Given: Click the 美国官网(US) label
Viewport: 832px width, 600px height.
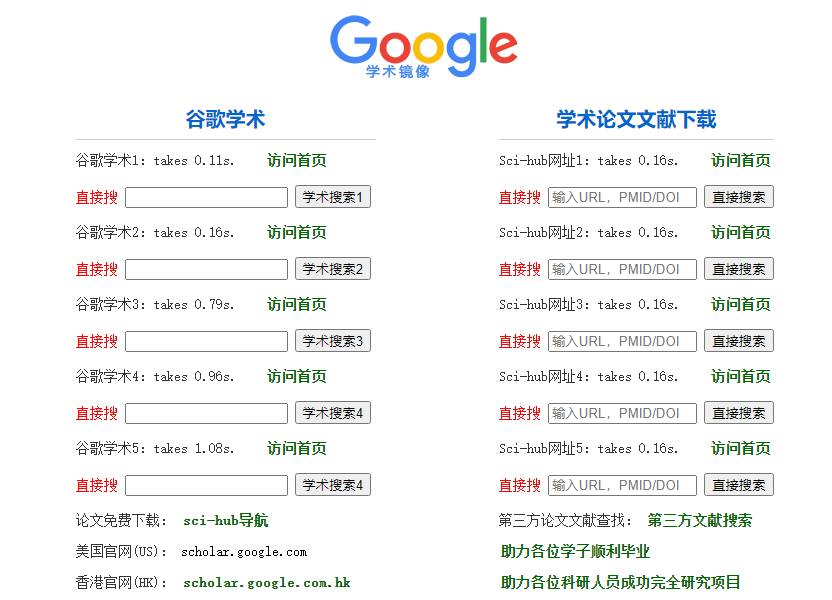Looking at the screenshot, I should [x=122, y=552].
